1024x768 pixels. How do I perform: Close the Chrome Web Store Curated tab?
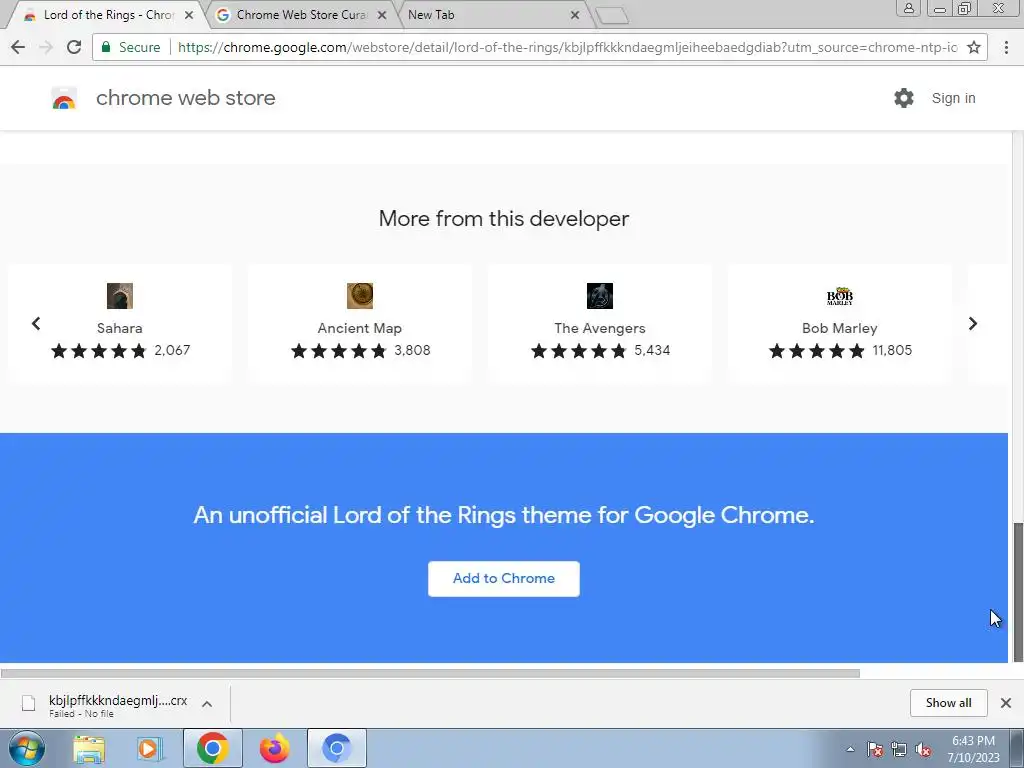point(382,15)
